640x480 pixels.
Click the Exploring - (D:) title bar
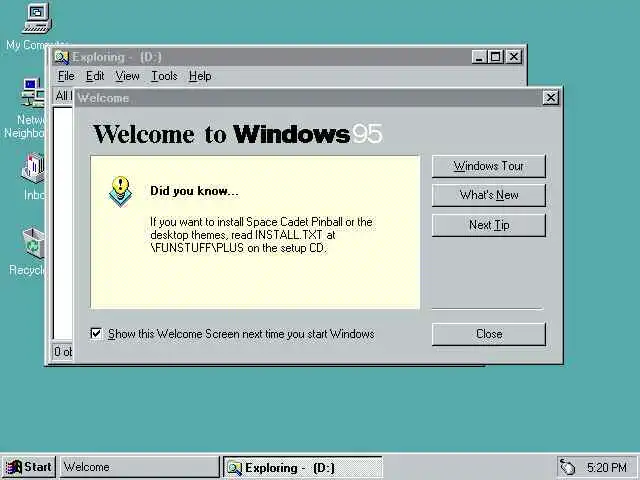coord(288,57)
